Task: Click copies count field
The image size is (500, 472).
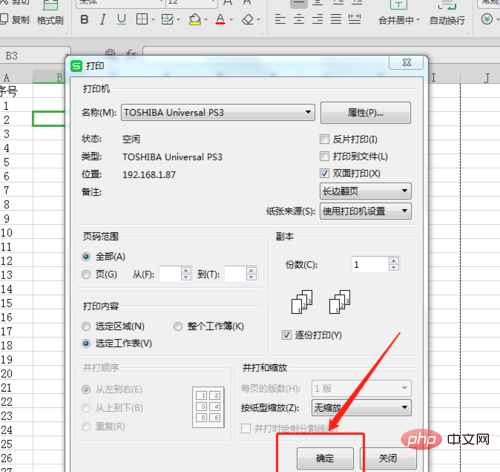Action: [370, 265]
